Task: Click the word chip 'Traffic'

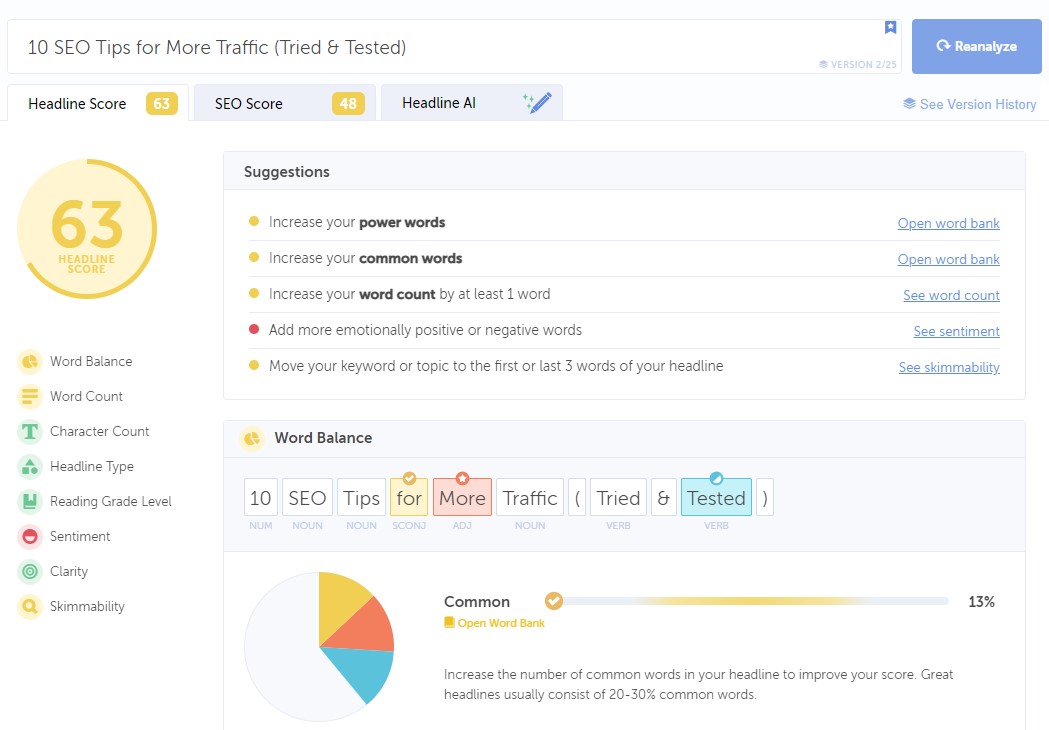Action: pos(530,497)
